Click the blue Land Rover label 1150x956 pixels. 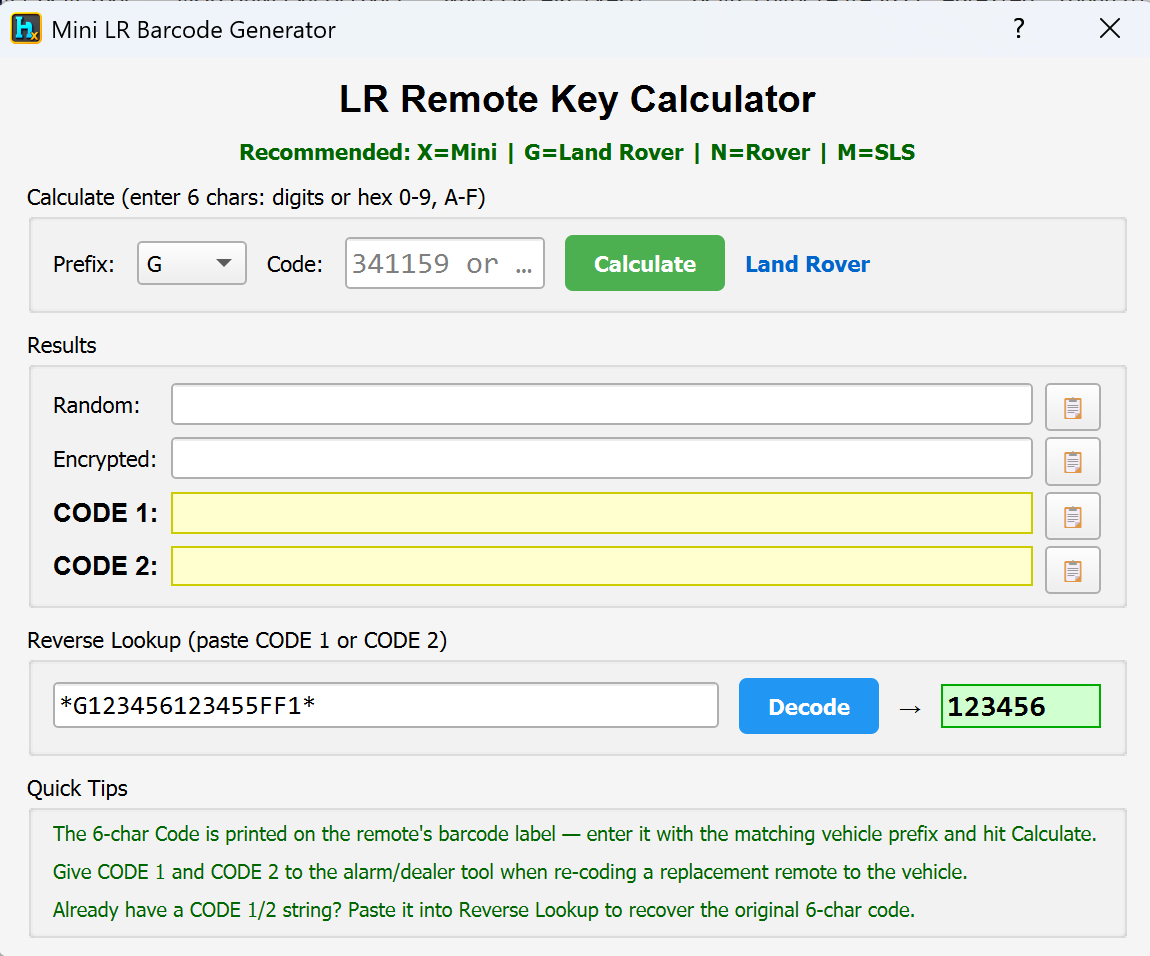click(807, 264)
